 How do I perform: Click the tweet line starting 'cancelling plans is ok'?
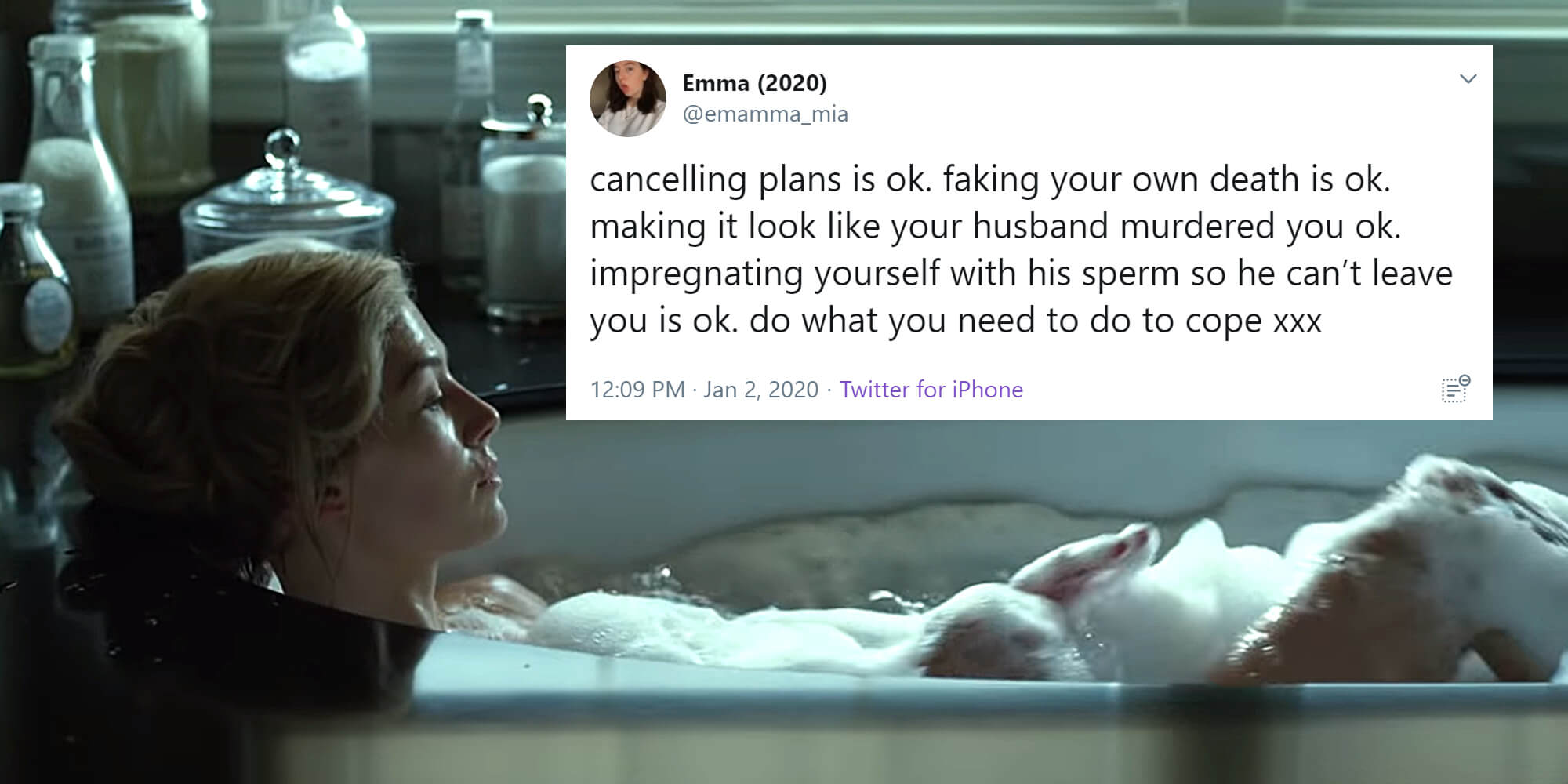pos(990,180)
